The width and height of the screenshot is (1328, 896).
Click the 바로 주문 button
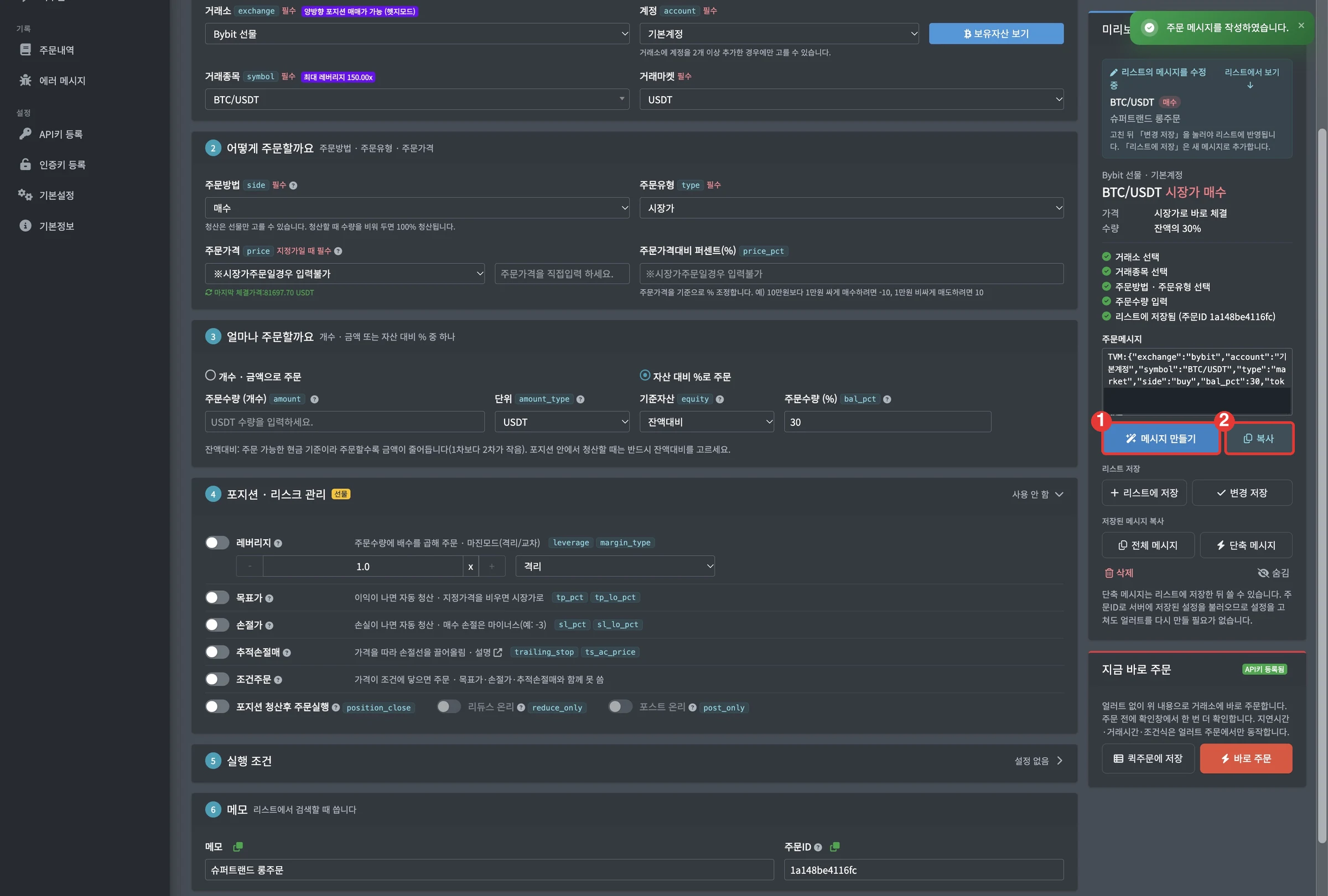(x=1246, y=758)
